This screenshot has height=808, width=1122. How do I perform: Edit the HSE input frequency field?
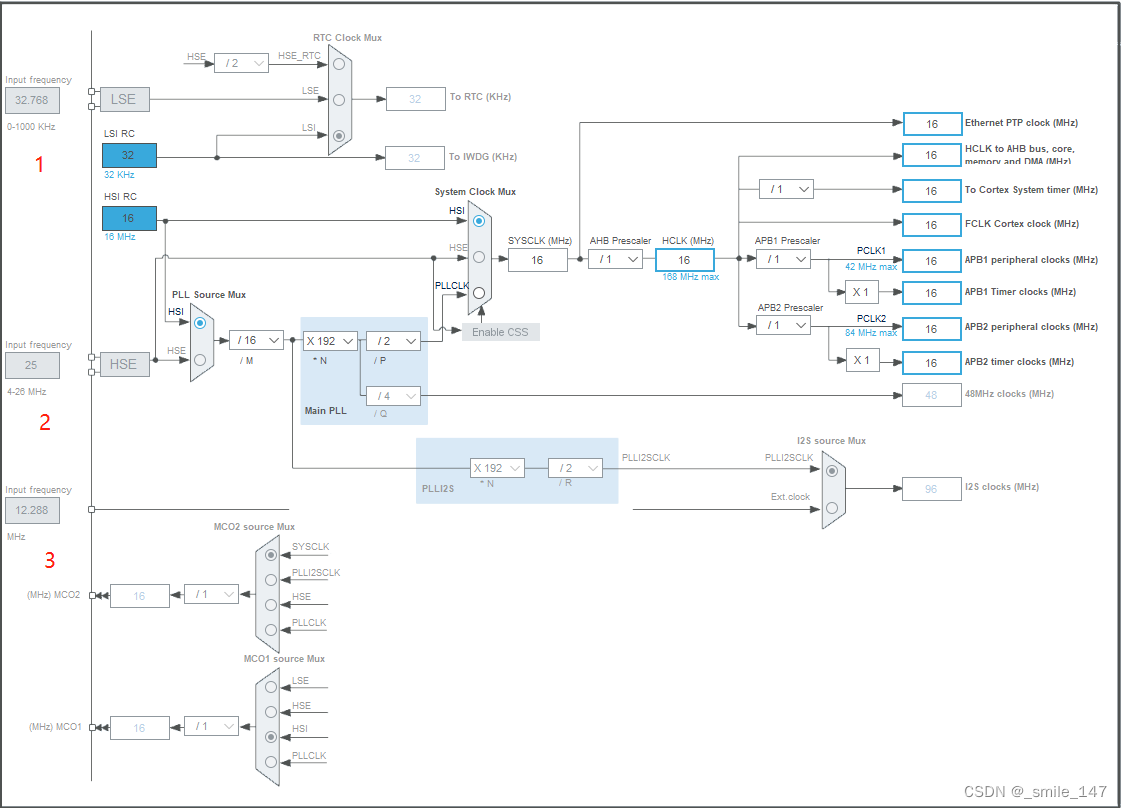click(x=33, y=365)
